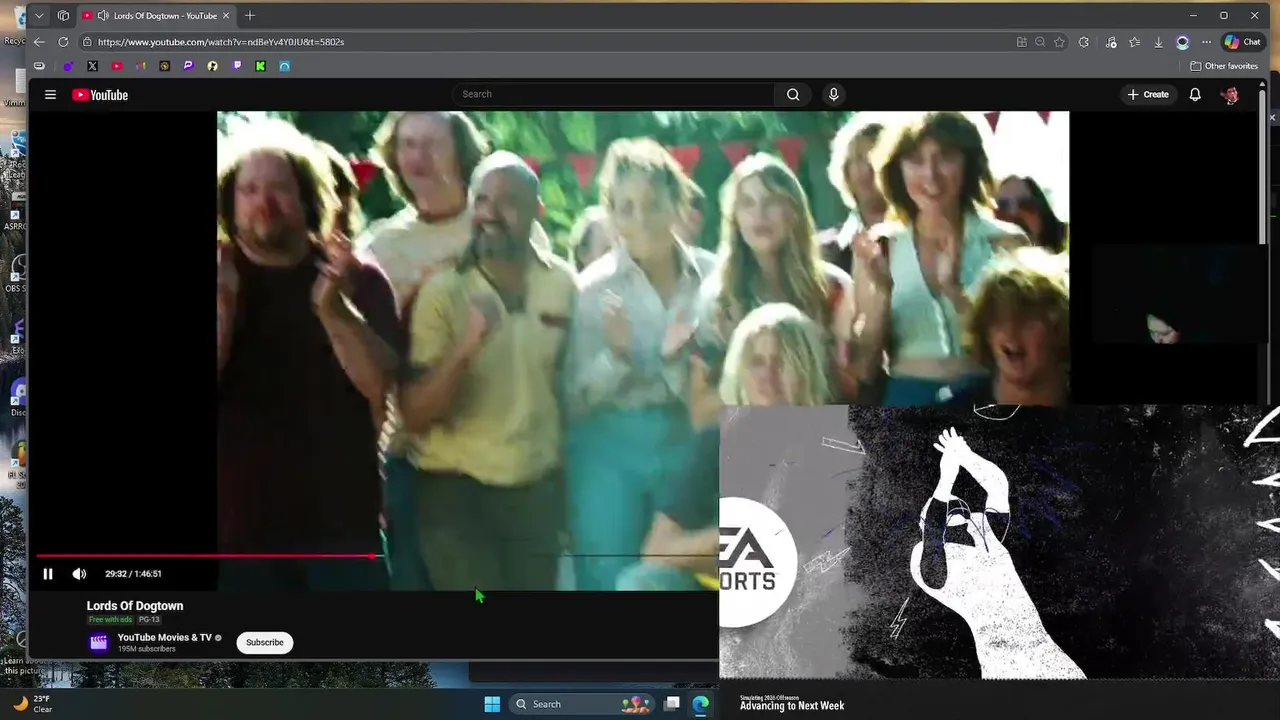Click the YouTube search magnifier button
The image size is (1280, 720).
pos(793,94)
